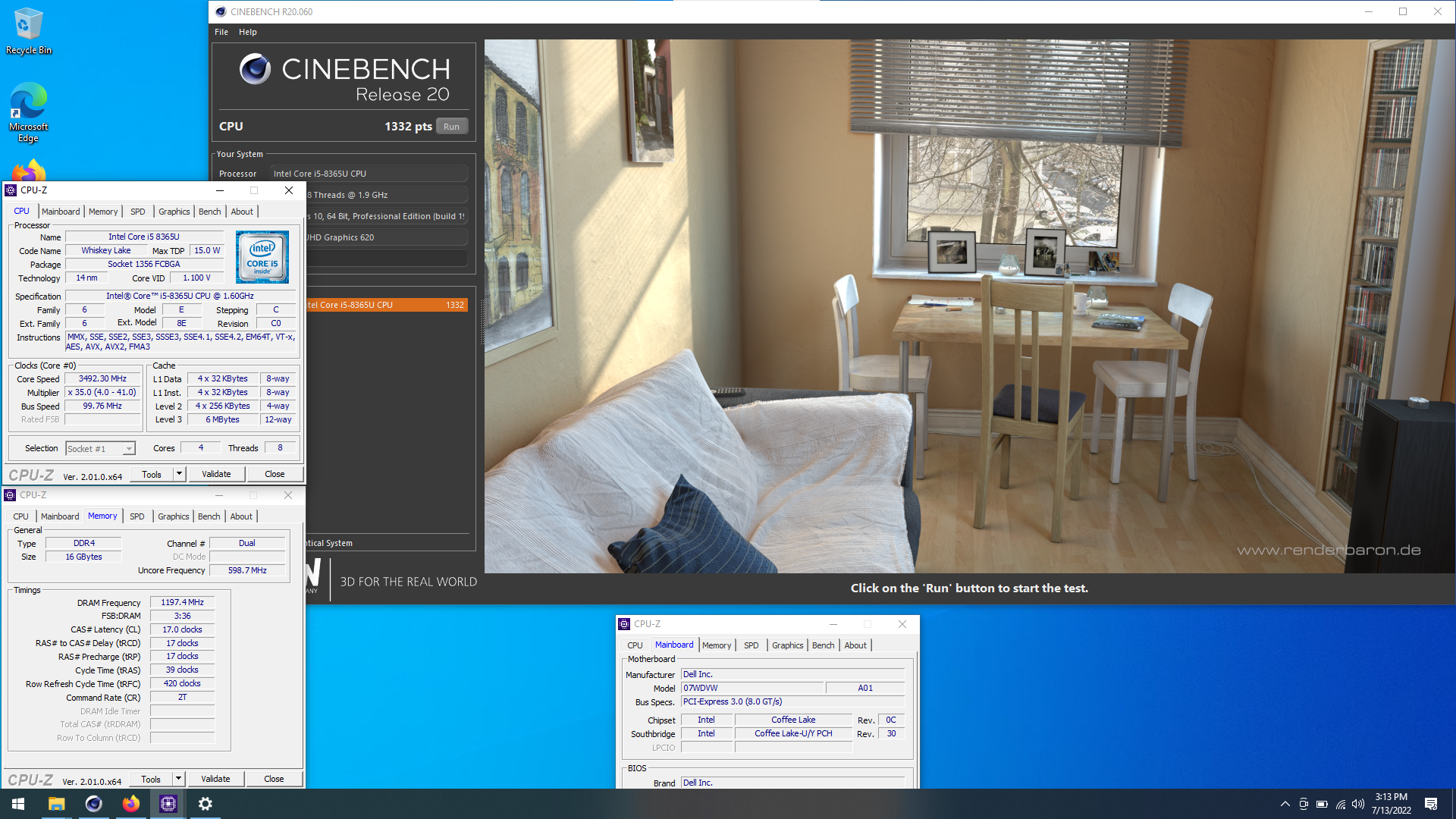Open About tab in top CPU-Z window

click(242, 212)
